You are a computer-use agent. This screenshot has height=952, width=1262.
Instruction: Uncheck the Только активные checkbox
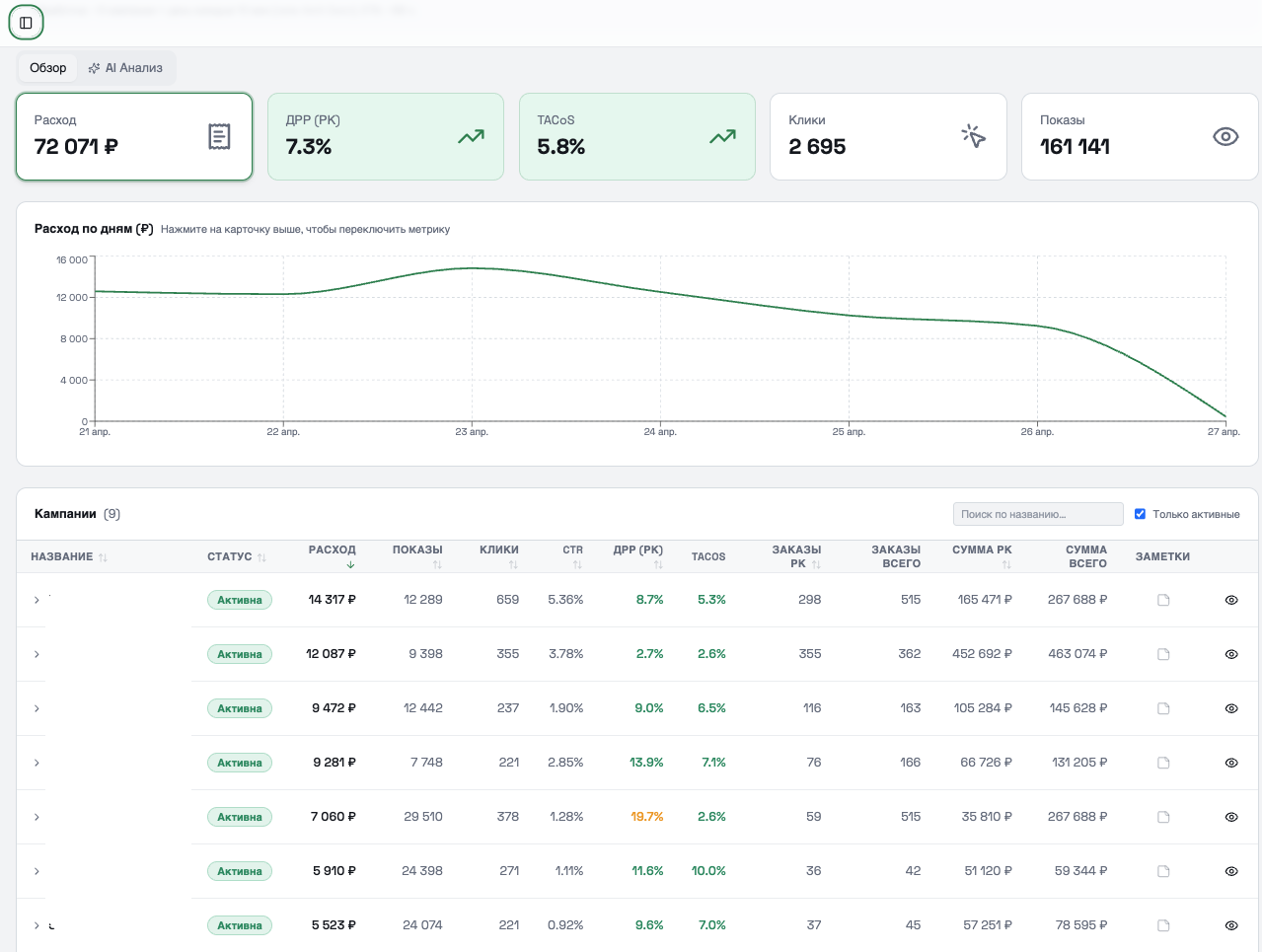click(1140, 514)
